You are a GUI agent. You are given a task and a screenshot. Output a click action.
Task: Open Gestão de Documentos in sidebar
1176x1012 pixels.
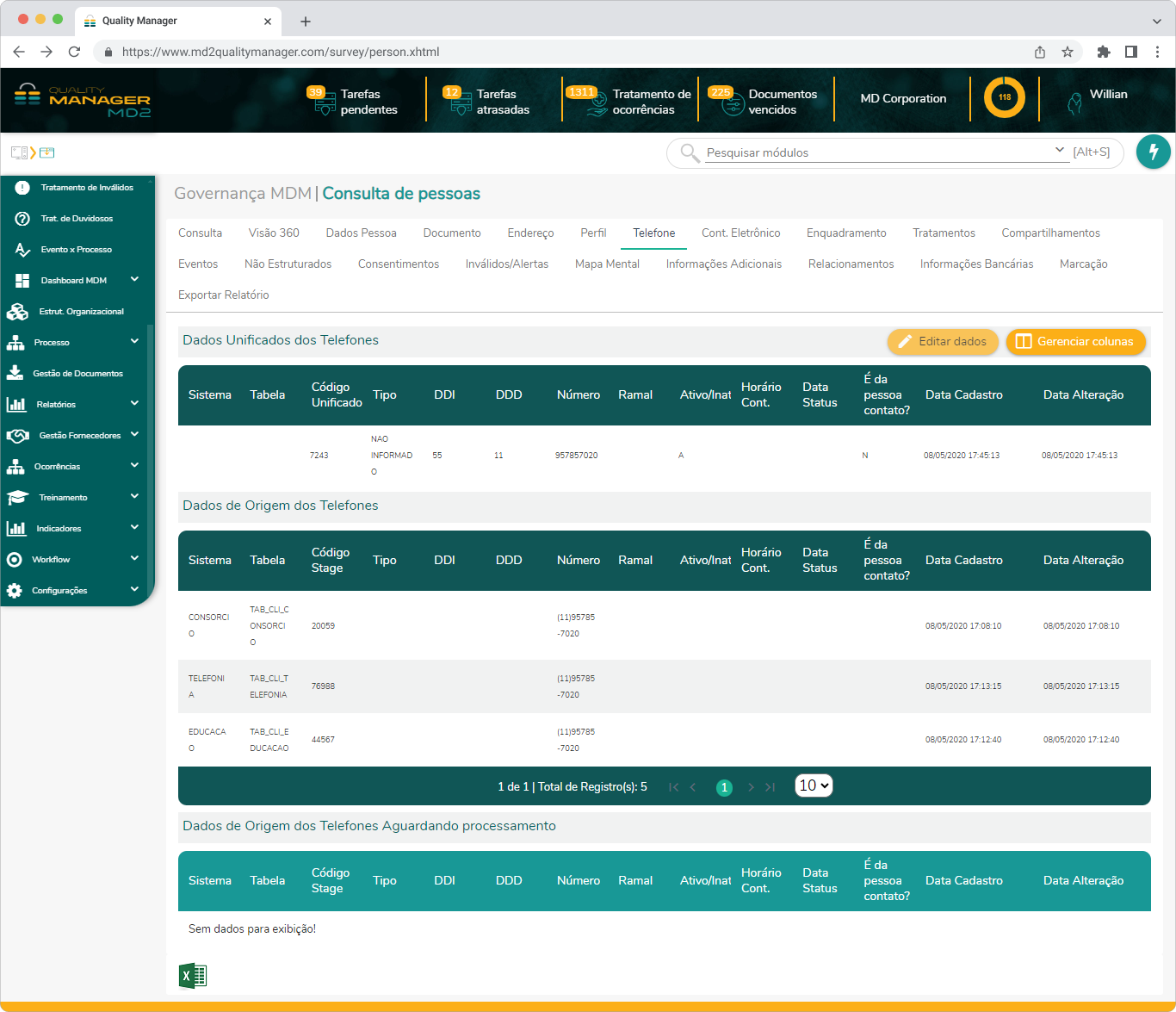pos(77,374)
